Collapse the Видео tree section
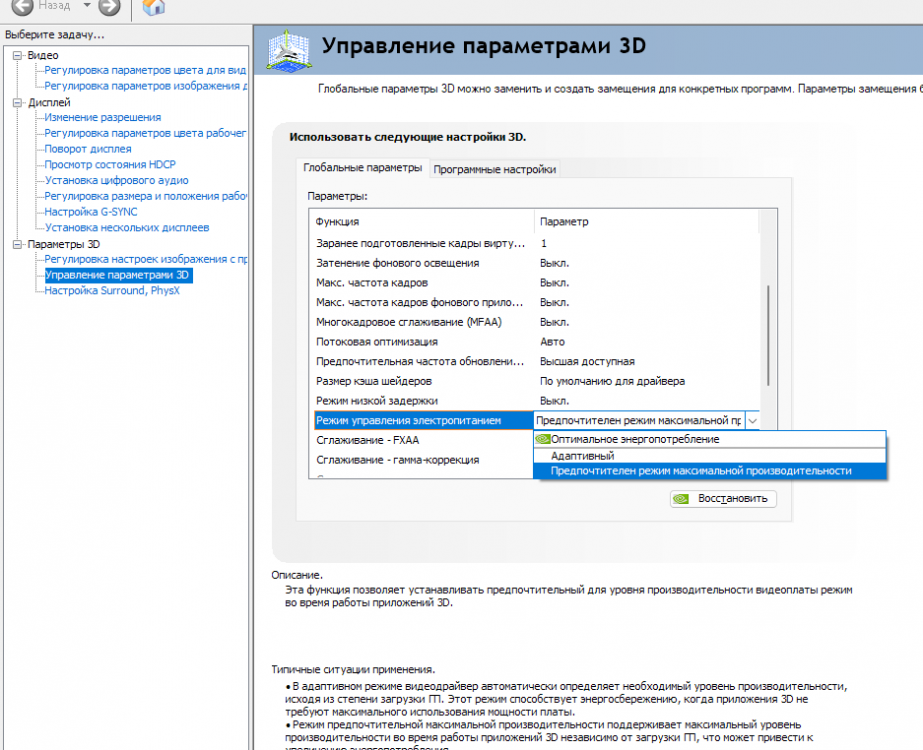Screen dimensions: 923x750 click(x=17, y=55)
